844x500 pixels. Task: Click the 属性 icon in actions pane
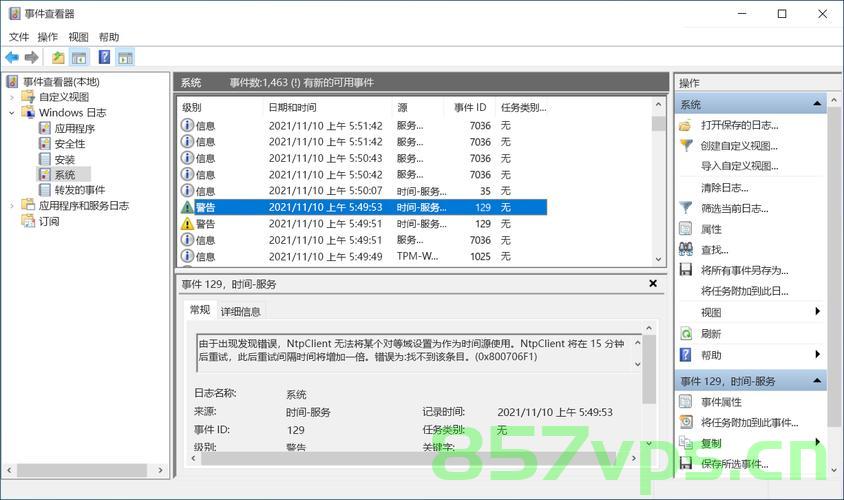686,229
